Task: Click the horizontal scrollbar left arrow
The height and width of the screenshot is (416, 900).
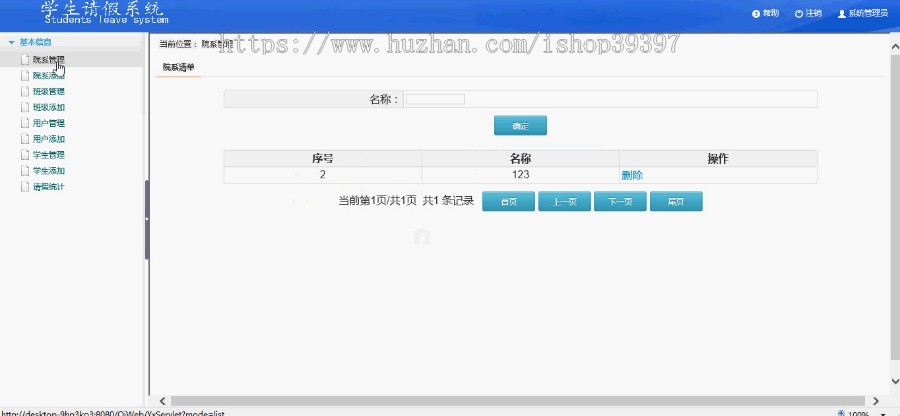Action: (162, 401)
